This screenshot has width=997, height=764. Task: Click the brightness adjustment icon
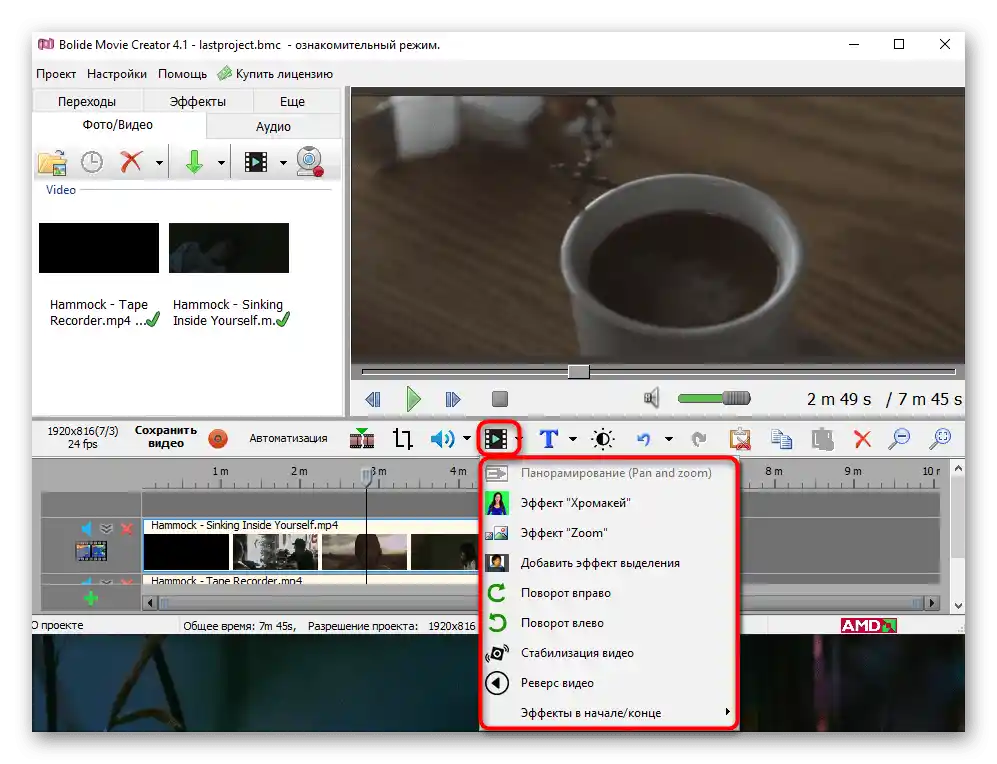click(x=603, y=439)
